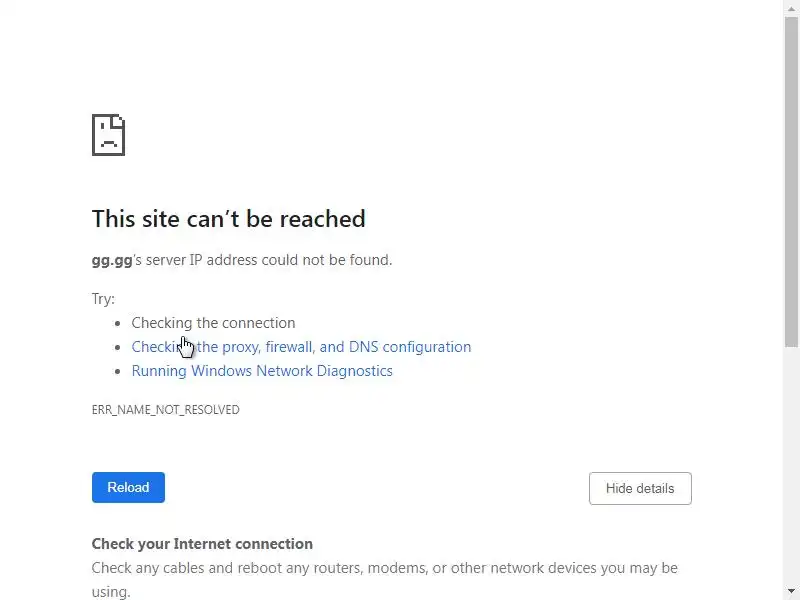Click the ERR_NAME_NOT_RESOLVED error code
Image resolution: width=800 pixels, height=600 pixels.
point(165,410)
